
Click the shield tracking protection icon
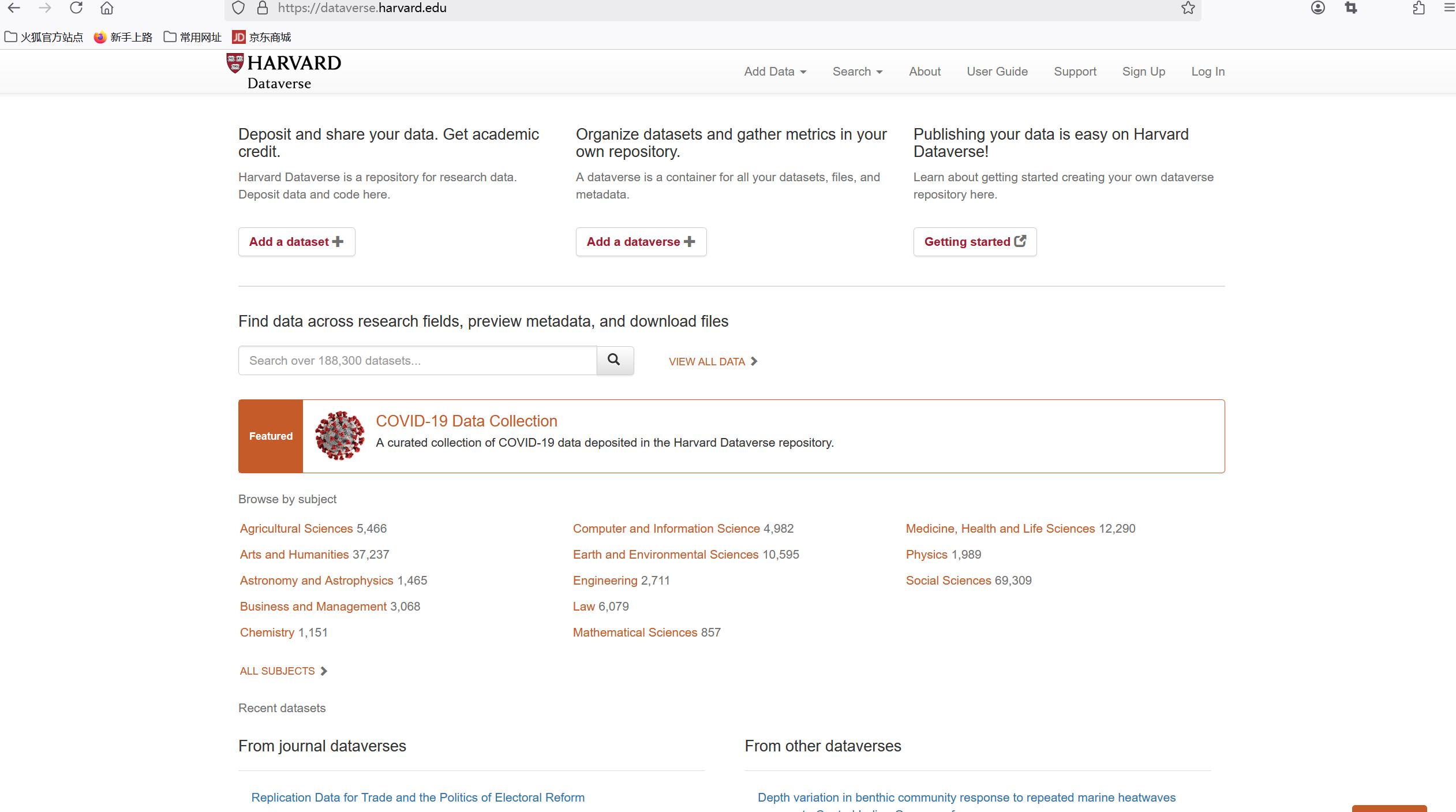238,8
